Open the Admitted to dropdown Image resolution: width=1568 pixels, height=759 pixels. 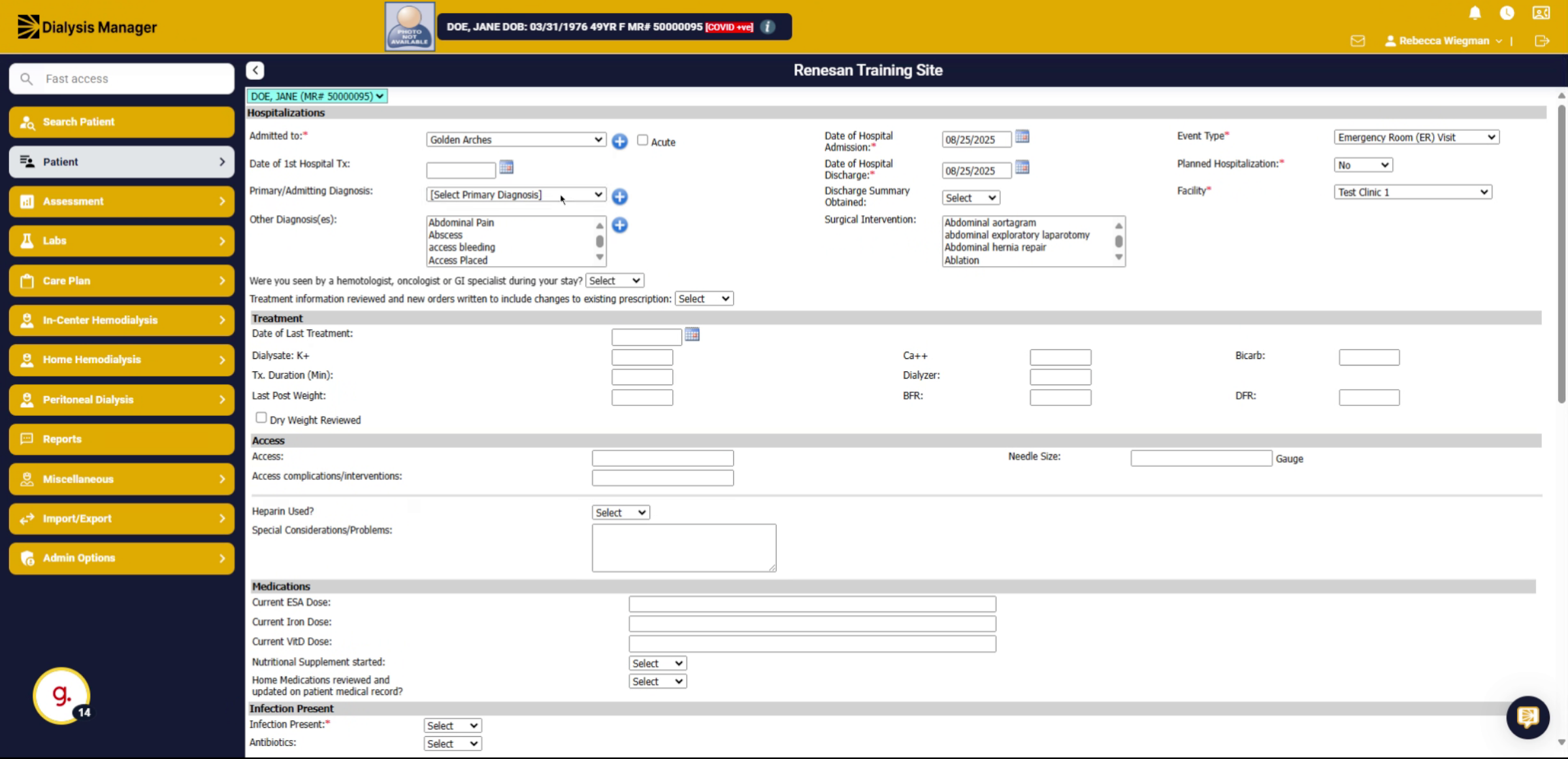(x=515, y=139)
